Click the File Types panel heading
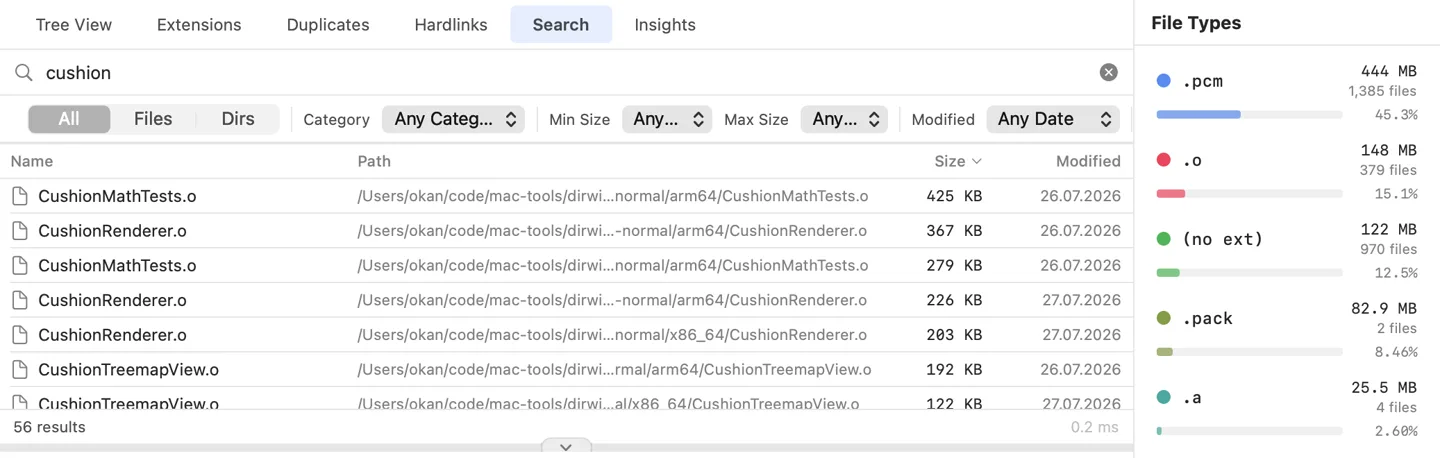Image resolution: width=1440 pixels, height=458 pixels. click(1196, 23)
